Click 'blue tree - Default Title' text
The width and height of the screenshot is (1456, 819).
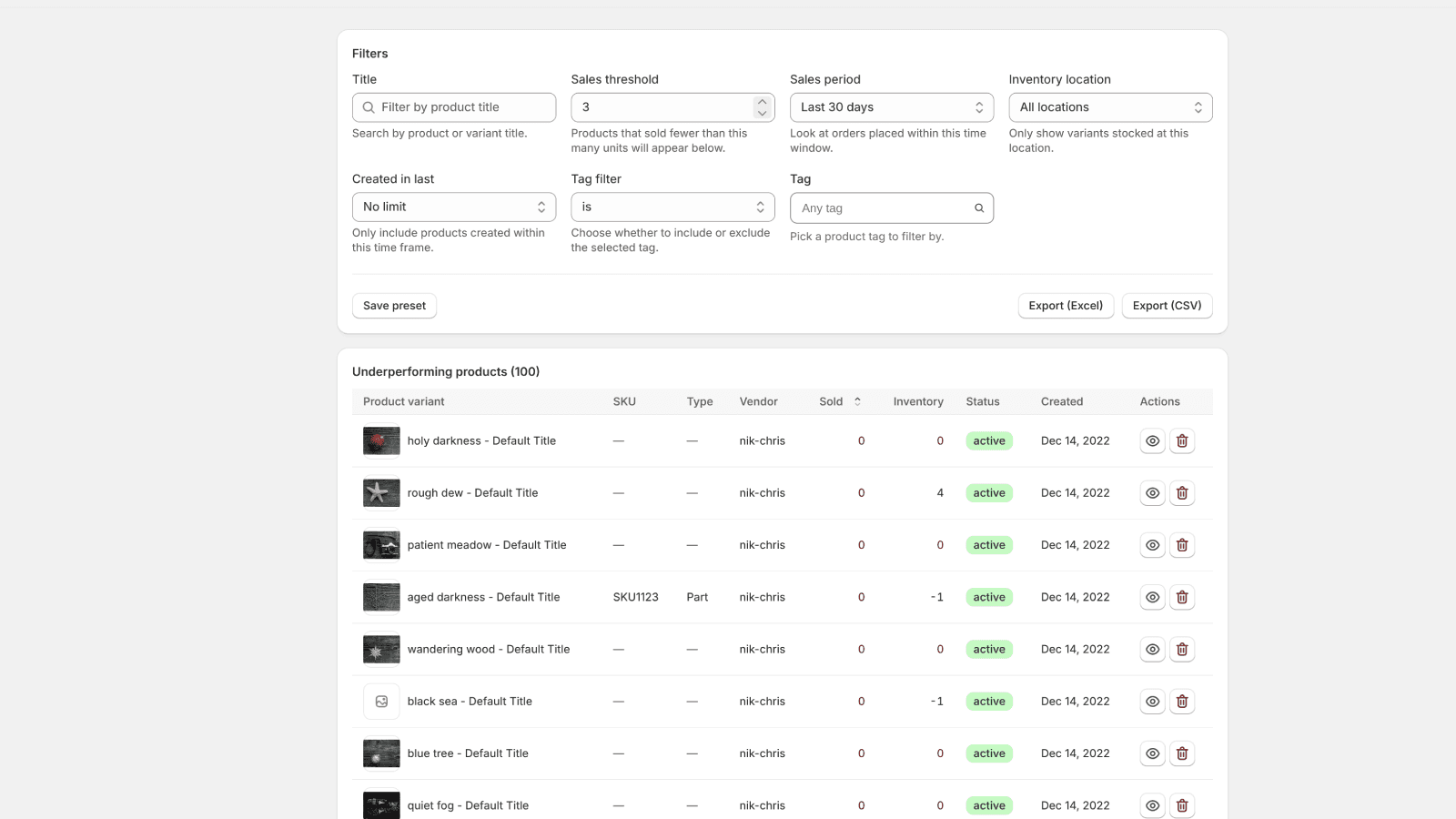click(x=468, y=753)
